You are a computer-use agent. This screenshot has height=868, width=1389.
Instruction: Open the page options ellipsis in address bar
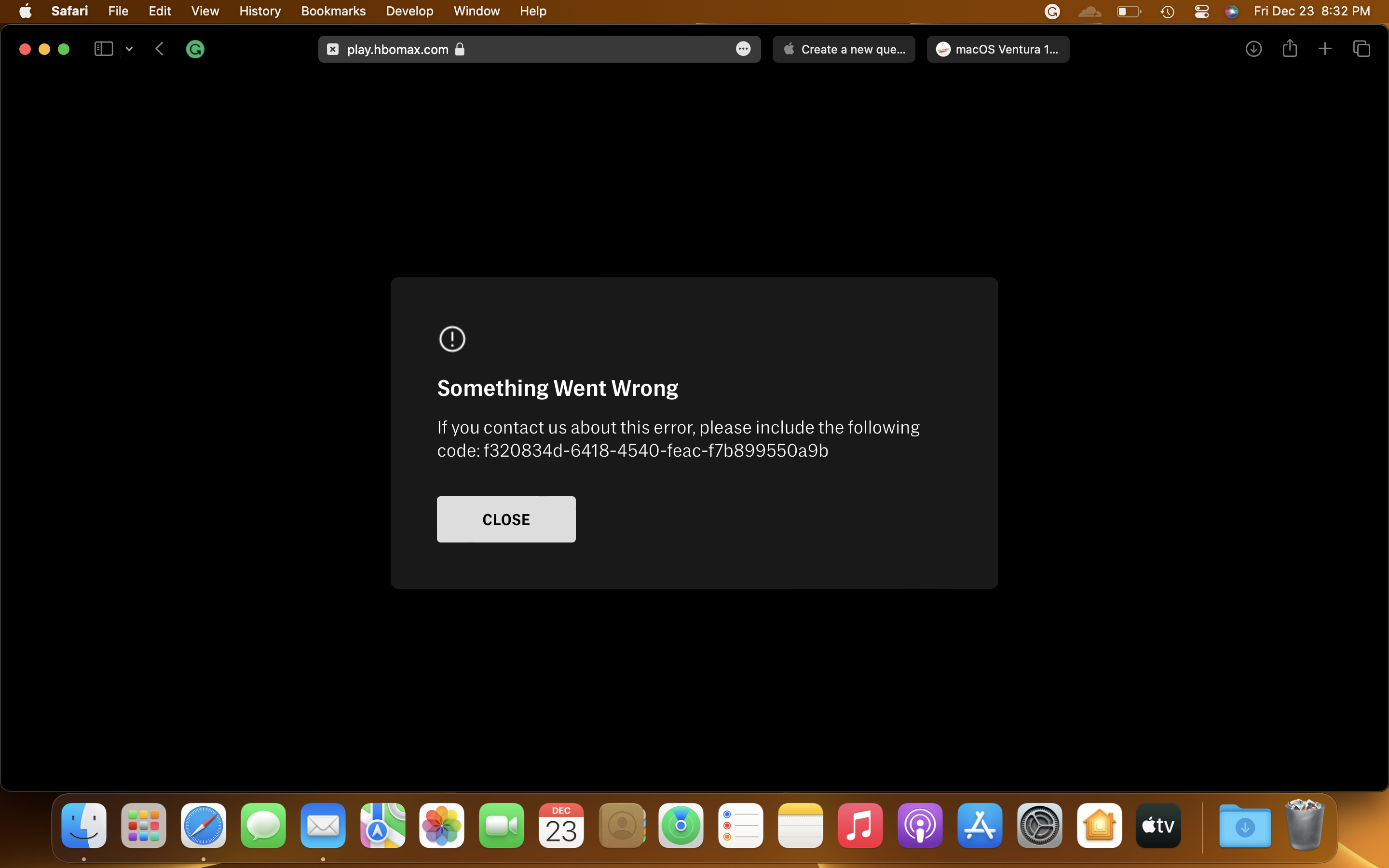[x=743, y=49]
